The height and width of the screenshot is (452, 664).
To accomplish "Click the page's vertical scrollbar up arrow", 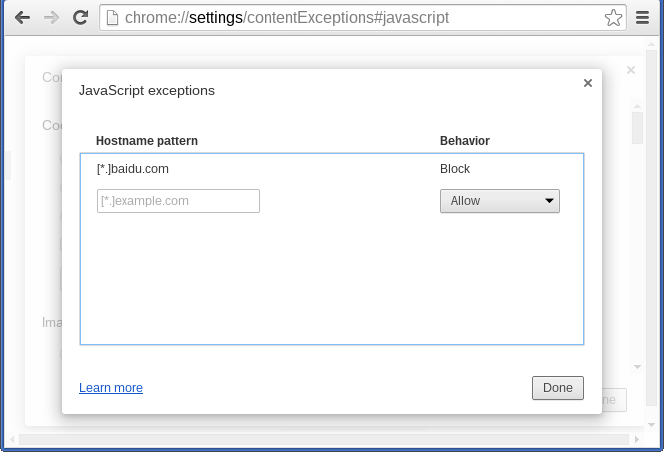I will (x=651, y=44).
